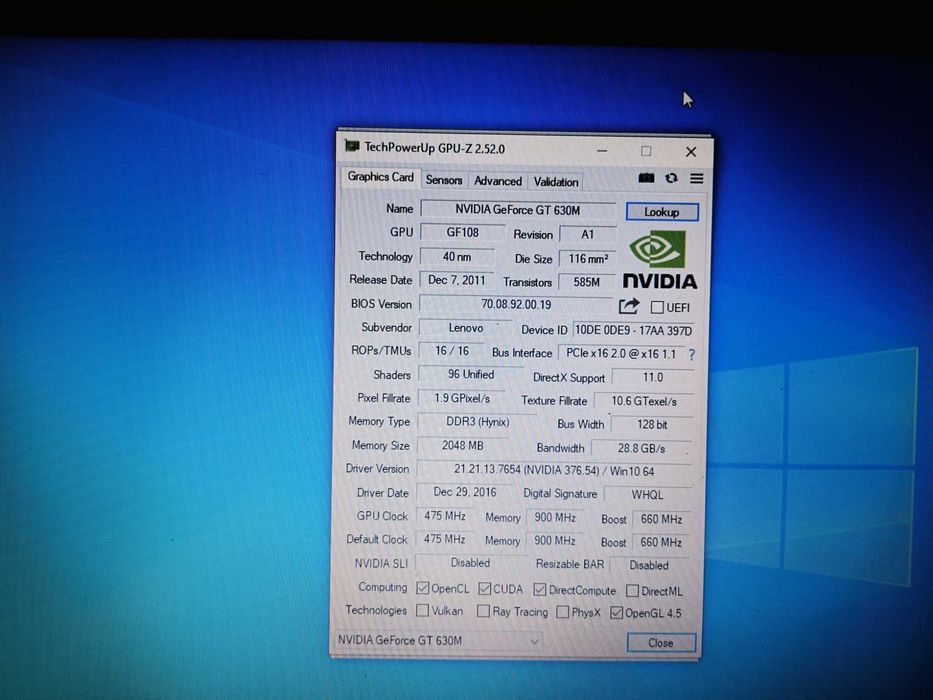Open the GPU selection dropdown at bottom

coord(439,640)
